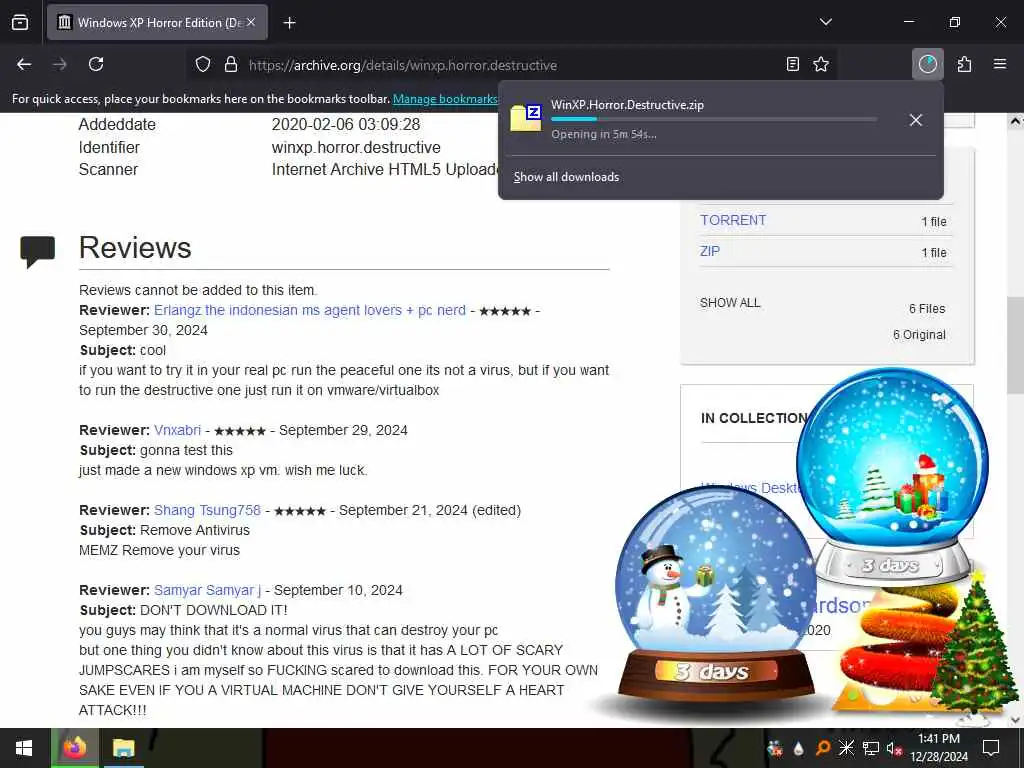
Task: Click the taskbar clock showing 1:41 PM
Action: pos(939,748)
